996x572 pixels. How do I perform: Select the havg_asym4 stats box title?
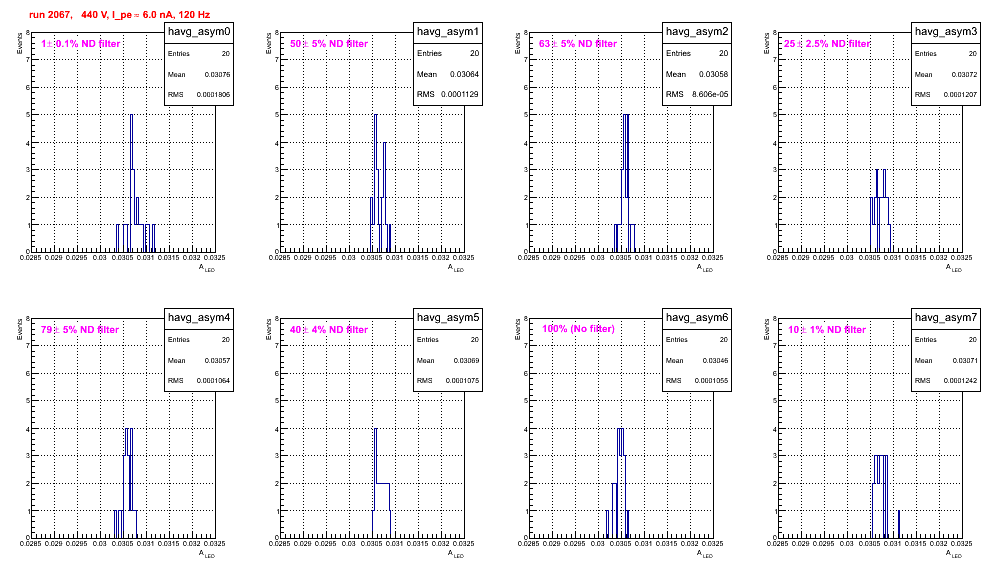coord(199,317)
